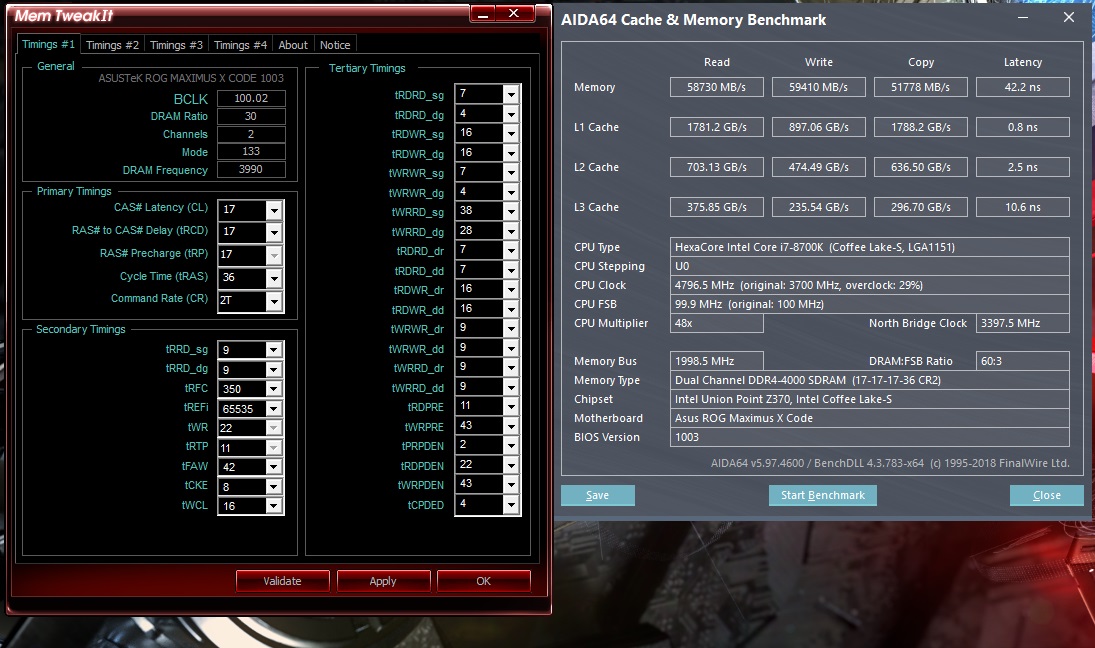This screenshot has width=1095, height=648.
Task: Click Memory Read result 58730 MB/s
Action: click(716, 87)
